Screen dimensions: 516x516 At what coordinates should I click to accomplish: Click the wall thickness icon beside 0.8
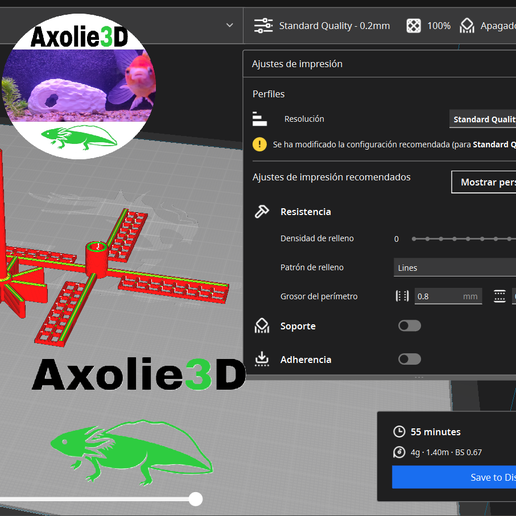402,296
